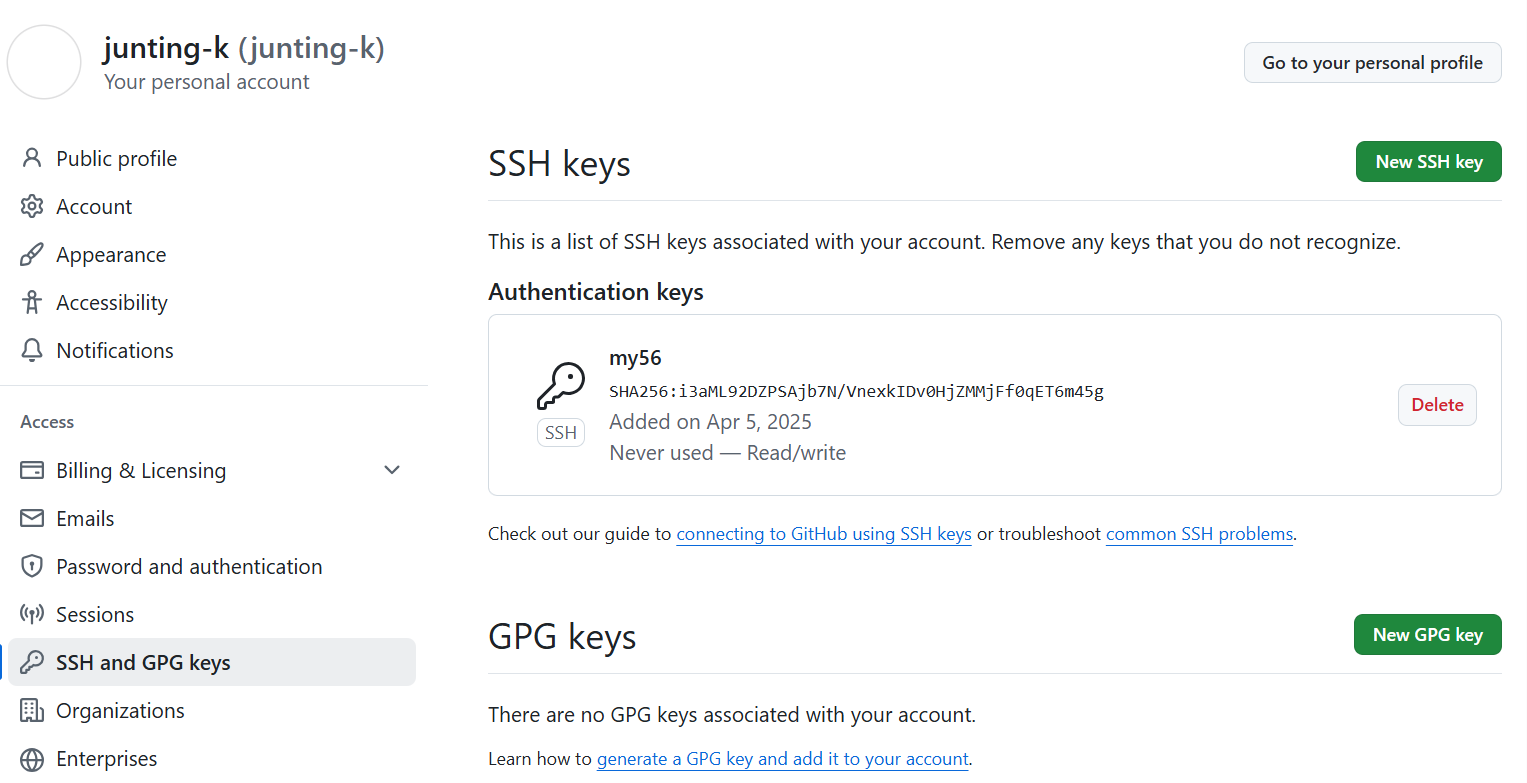The width and height of the screenshot is (1527, 783).
Task: Open the Billing & Licensing section
Action: pyautogui.click(x=141, y=471)
